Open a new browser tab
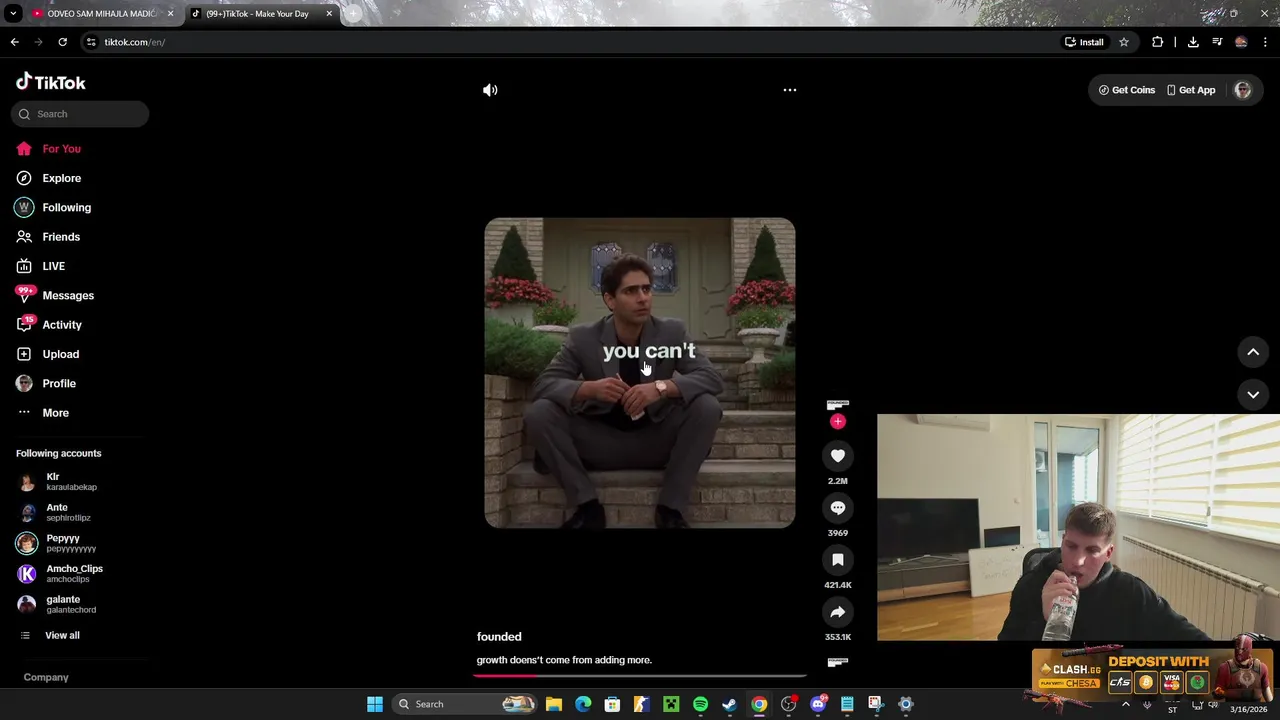 354,14
